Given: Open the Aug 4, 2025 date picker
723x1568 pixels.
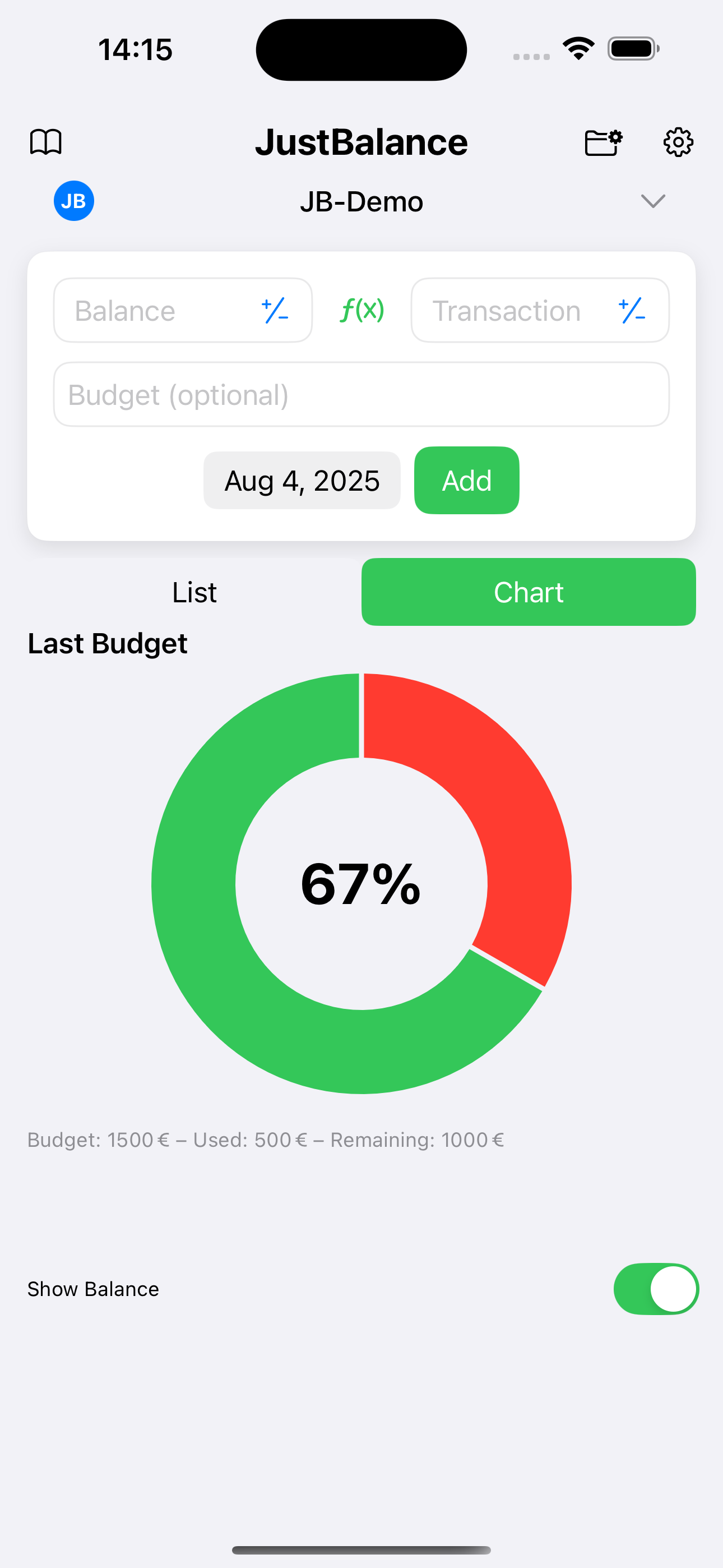Looking at the screenshot, I should tap(302, 480).
